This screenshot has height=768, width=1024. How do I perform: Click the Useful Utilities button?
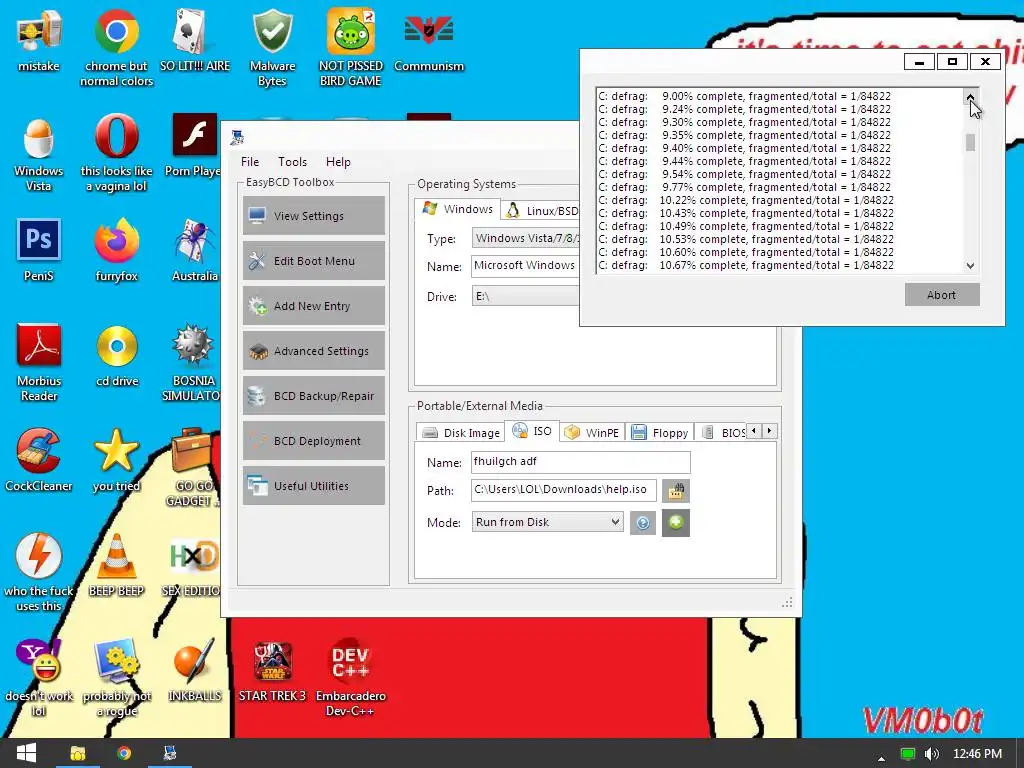click(x=314, y=486)
